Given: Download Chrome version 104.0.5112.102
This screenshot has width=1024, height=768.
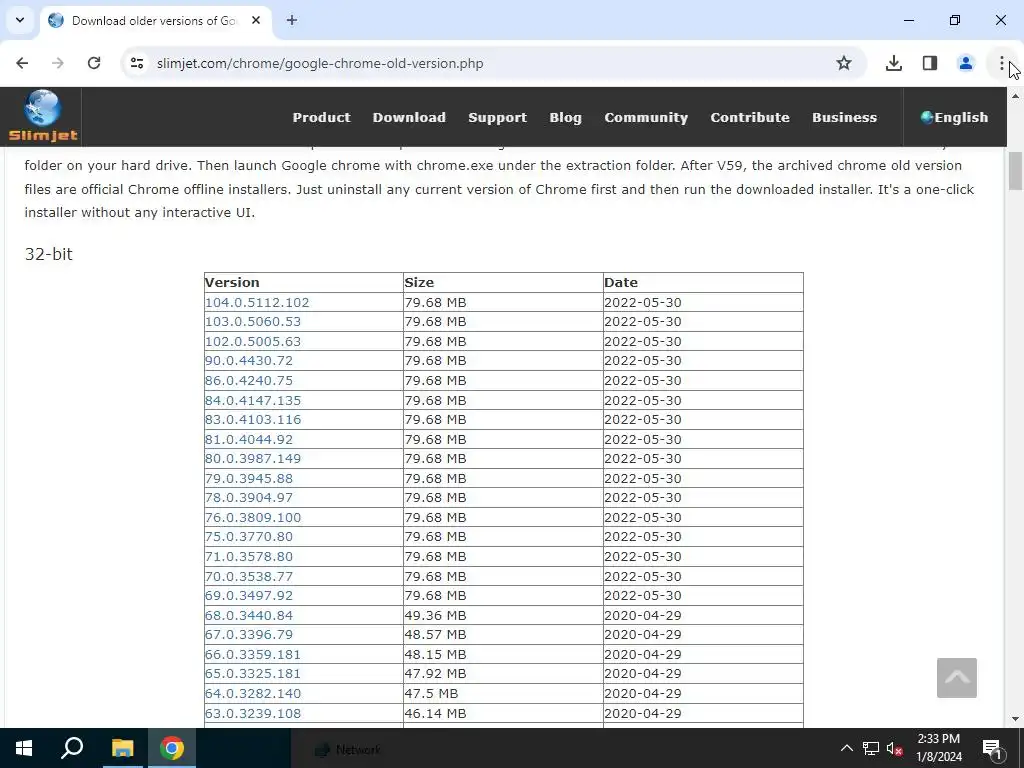Looking at the screenshot, I should [257, 302].
